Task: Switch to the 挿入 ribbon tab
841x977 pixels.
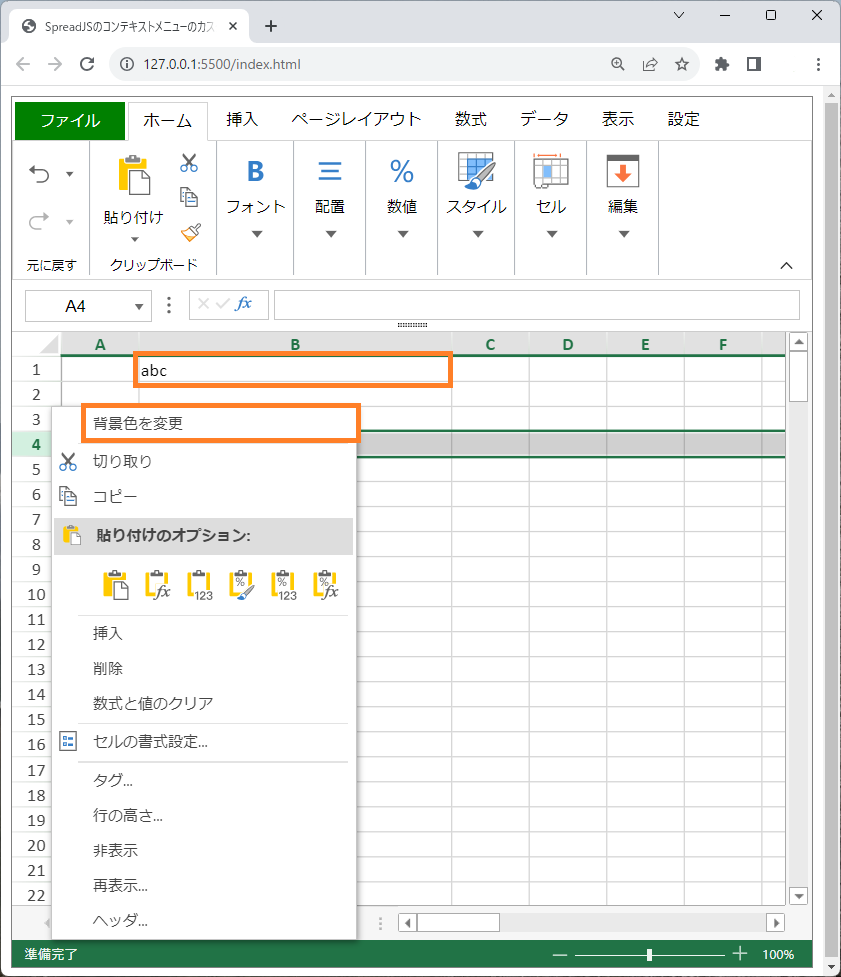Action: click(x=242, y=120)
